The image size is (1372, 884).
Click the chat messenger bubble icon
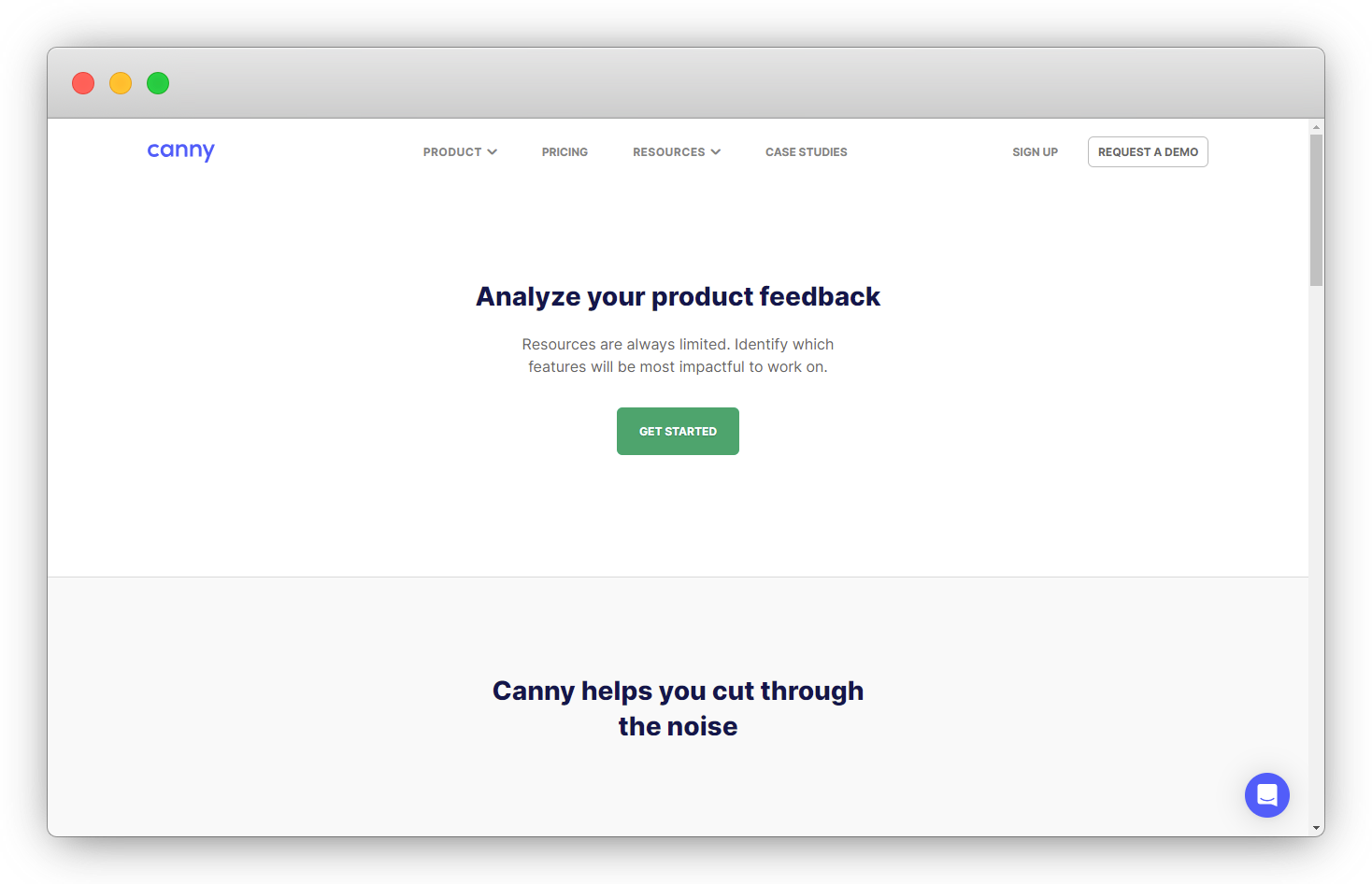[x=1266, y=795]
